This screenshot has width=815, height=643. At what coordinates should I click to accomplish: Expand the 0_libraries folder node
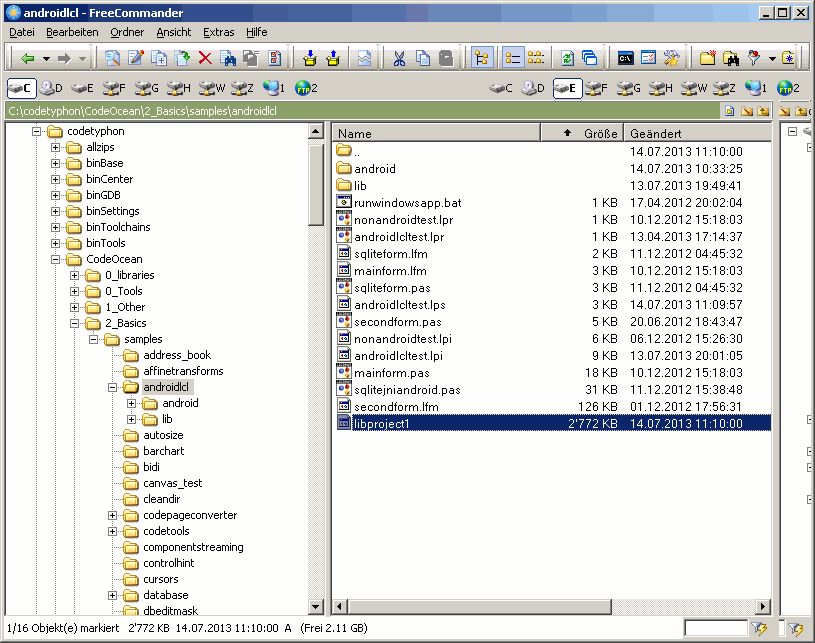point(74,275)
